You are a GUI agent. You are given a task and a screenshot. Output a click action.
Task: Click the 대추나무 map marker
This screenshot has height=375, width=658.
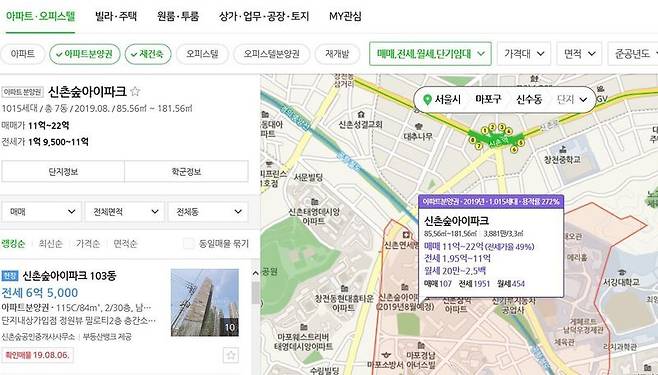pos(418,126)
